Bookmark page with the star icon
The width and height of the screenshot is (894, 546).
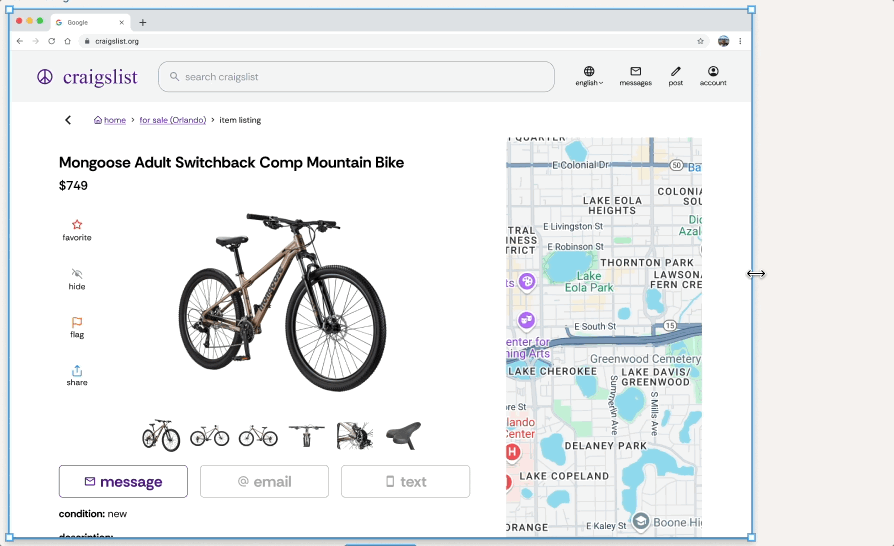point(700,41)
